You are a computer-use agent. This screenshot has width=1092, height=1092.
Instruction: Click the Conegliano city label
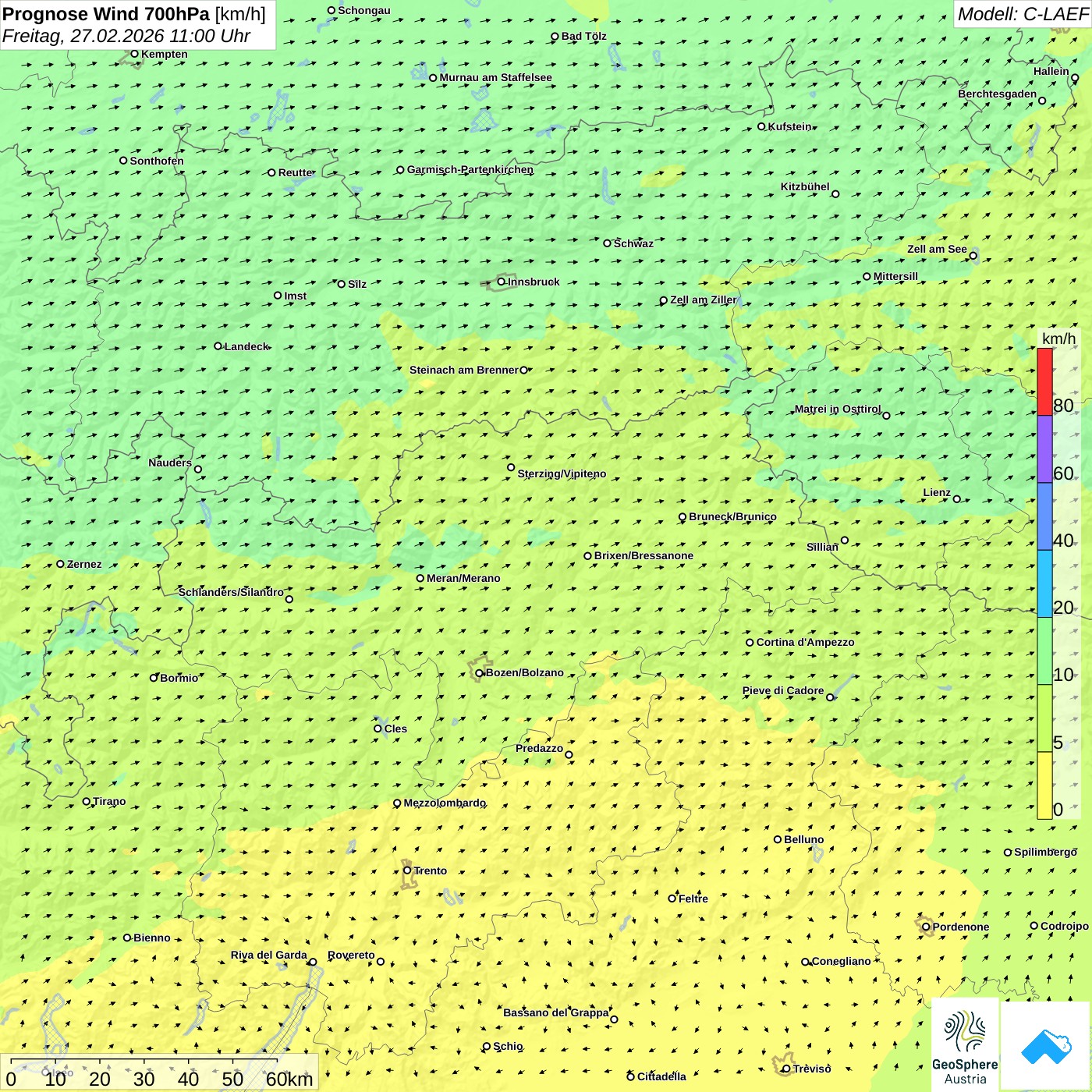[x=842, y=961]
